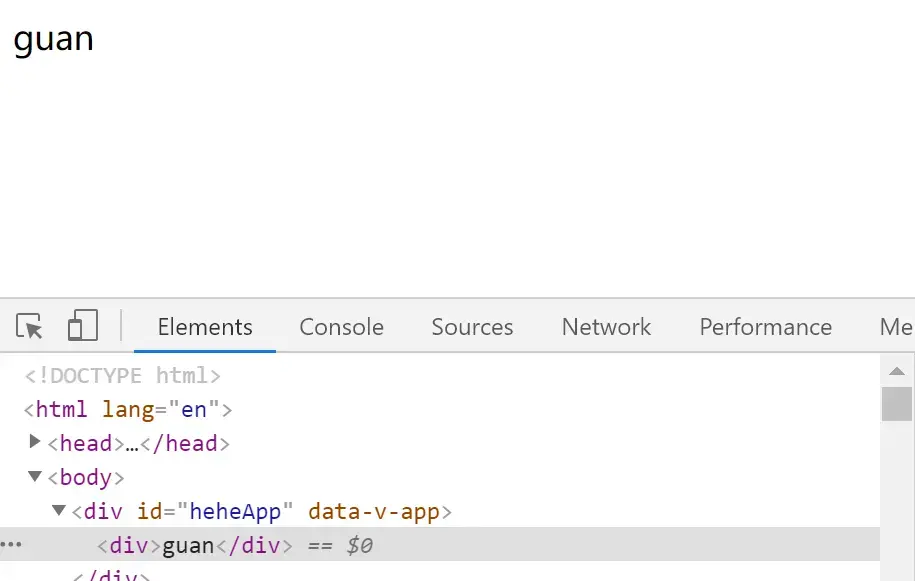Toggle the device toolbar icon
915x581 pixels.
[x=83, y=325]
